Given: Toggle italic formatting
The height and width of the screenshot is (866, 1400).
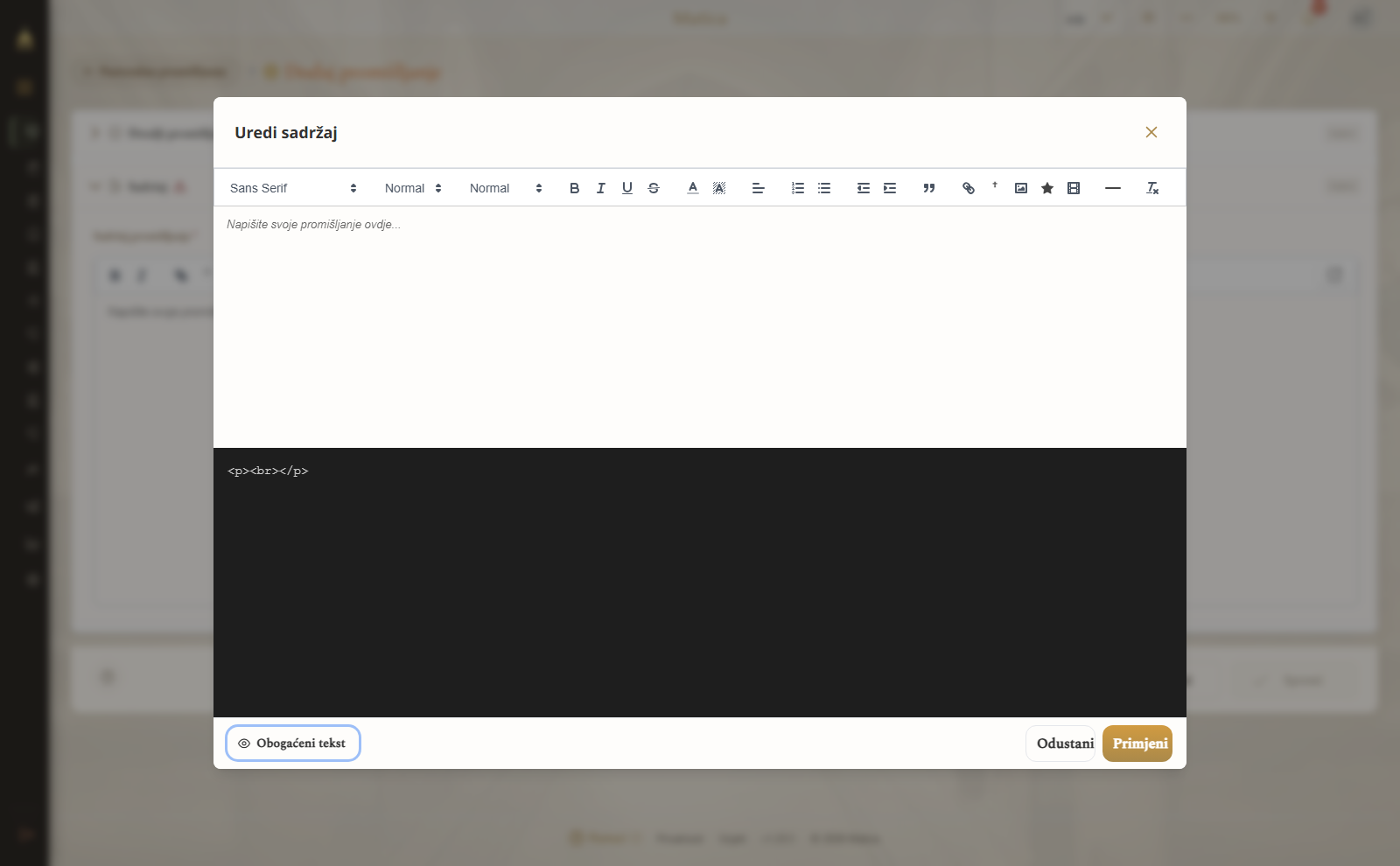Looking at the screenshot, I should [600, 188].
